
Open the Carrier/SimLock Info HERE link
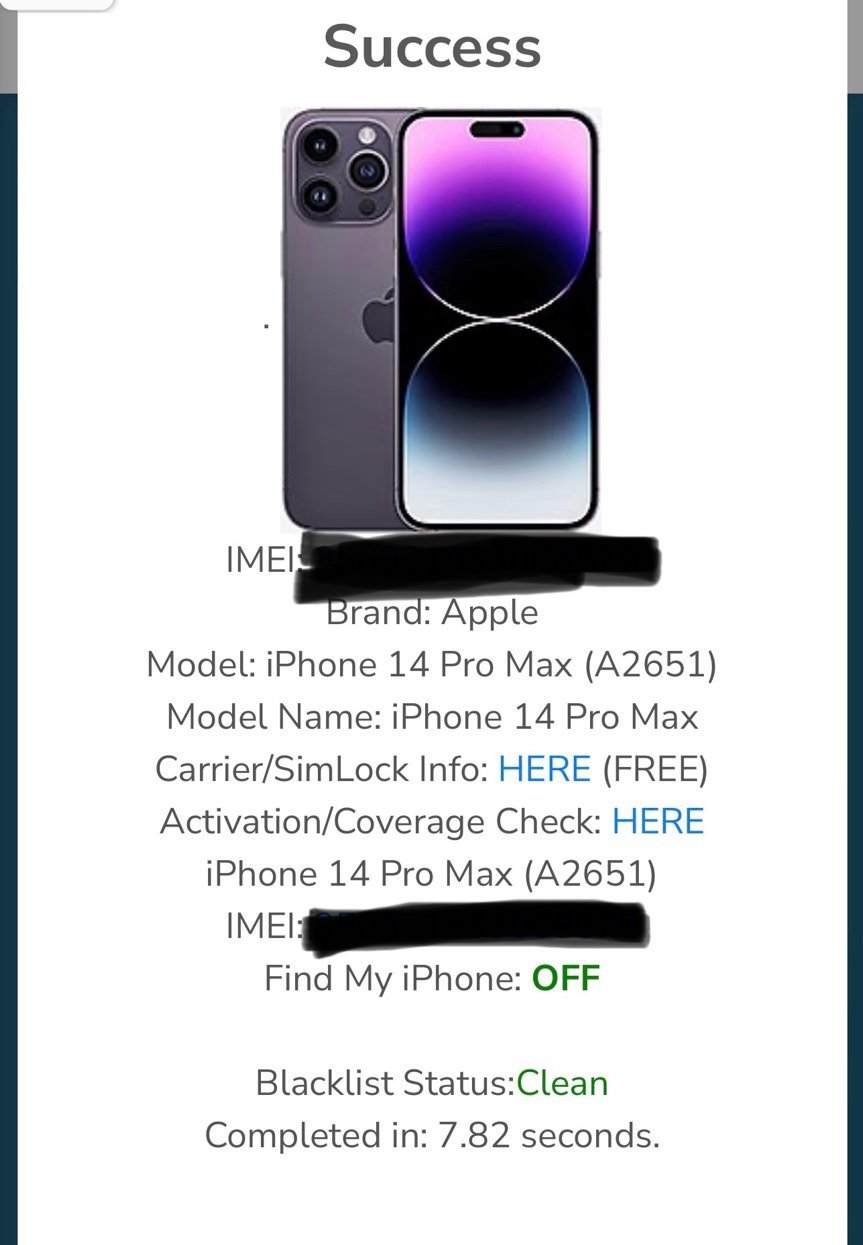[x=545, y=769]
